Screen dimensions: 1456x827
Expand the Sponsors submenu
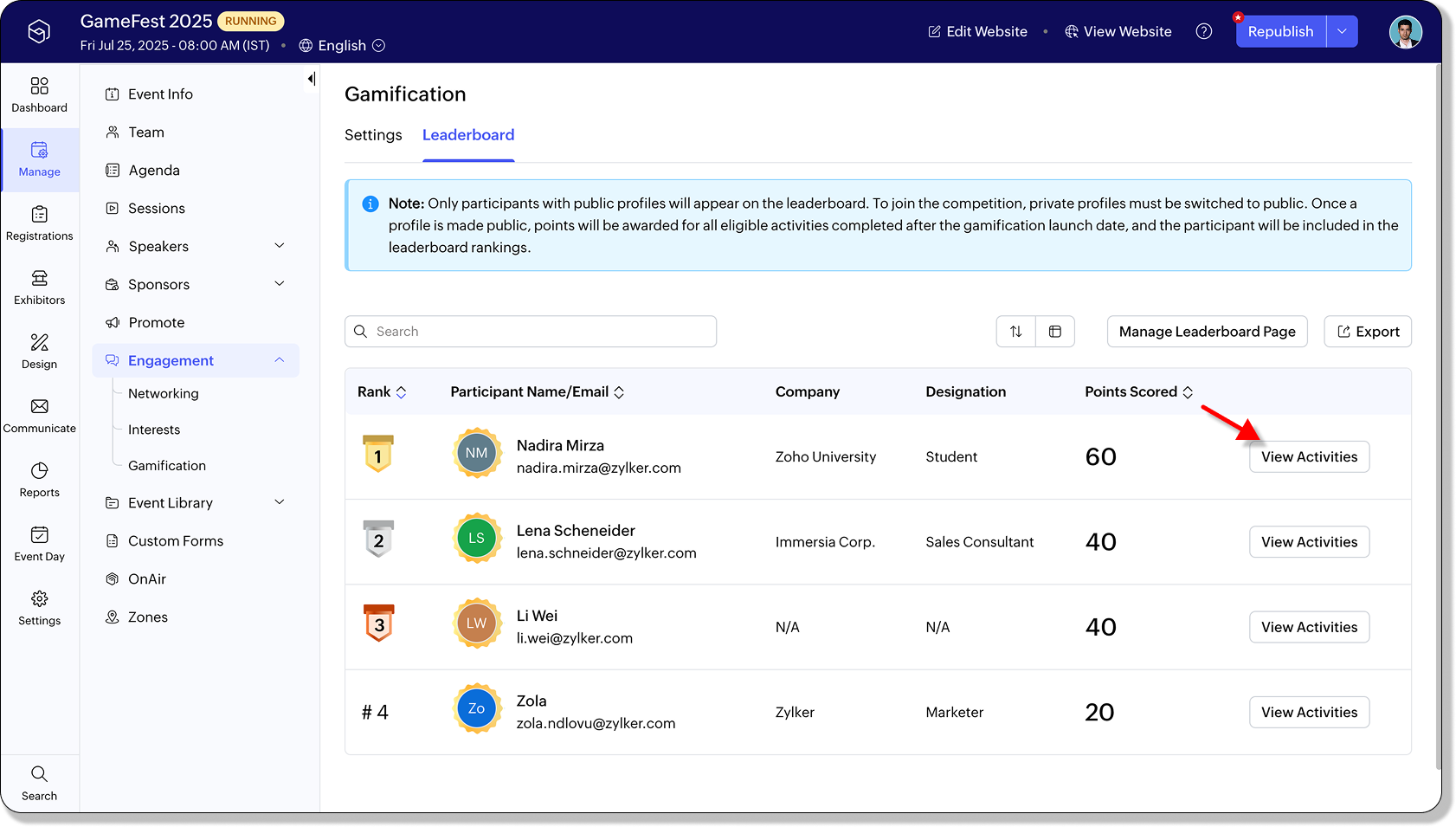(x=280, y=284)
